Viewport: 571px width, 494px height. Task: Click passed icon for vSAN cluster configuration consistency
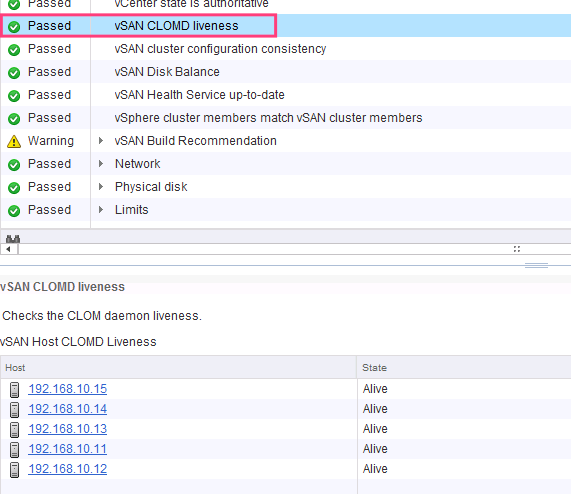[14, 50]
